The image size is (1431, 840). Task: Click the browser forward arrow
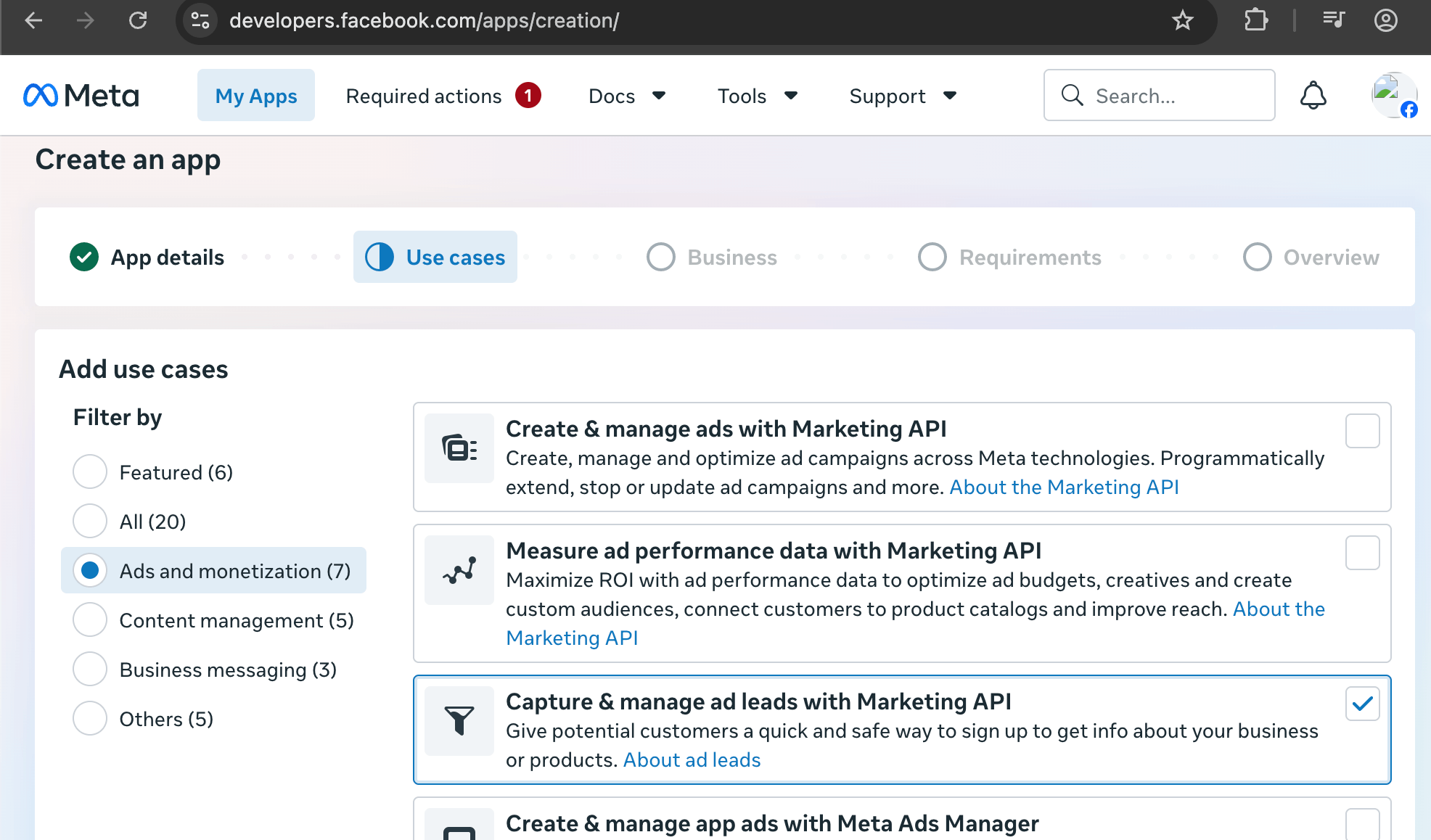coord(86,20)
